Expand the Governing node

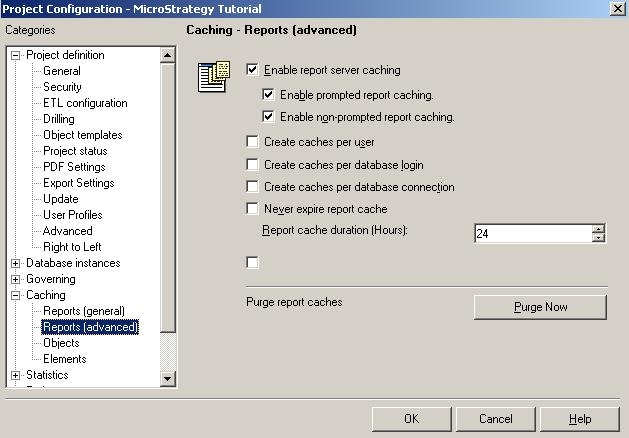coord(15,279)
